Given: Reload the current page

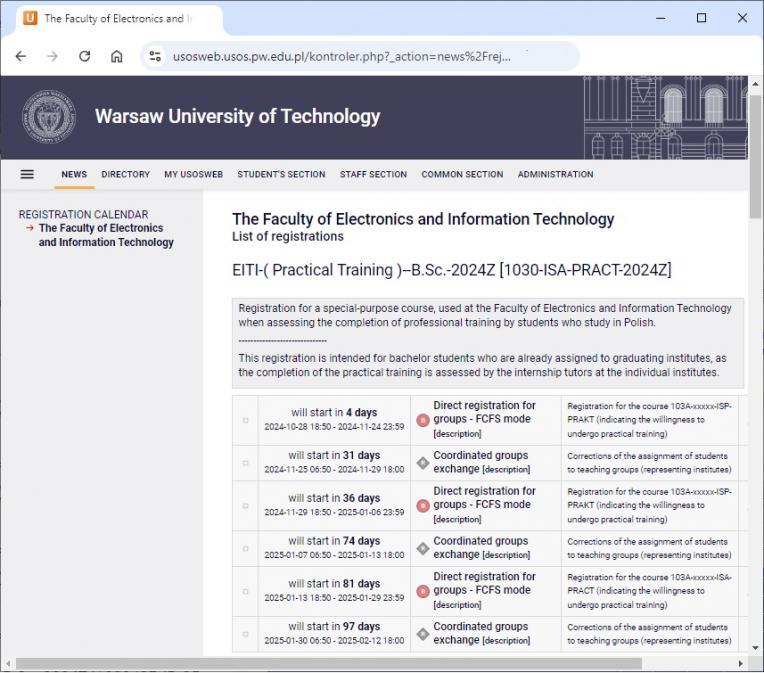Looking at the screenshot, I should click(85, 57).
